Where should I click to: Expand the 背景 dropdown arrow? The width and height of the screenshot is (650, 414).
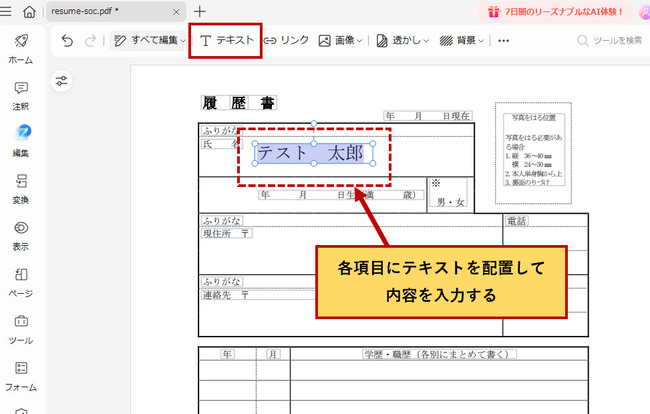coord(481,41)
